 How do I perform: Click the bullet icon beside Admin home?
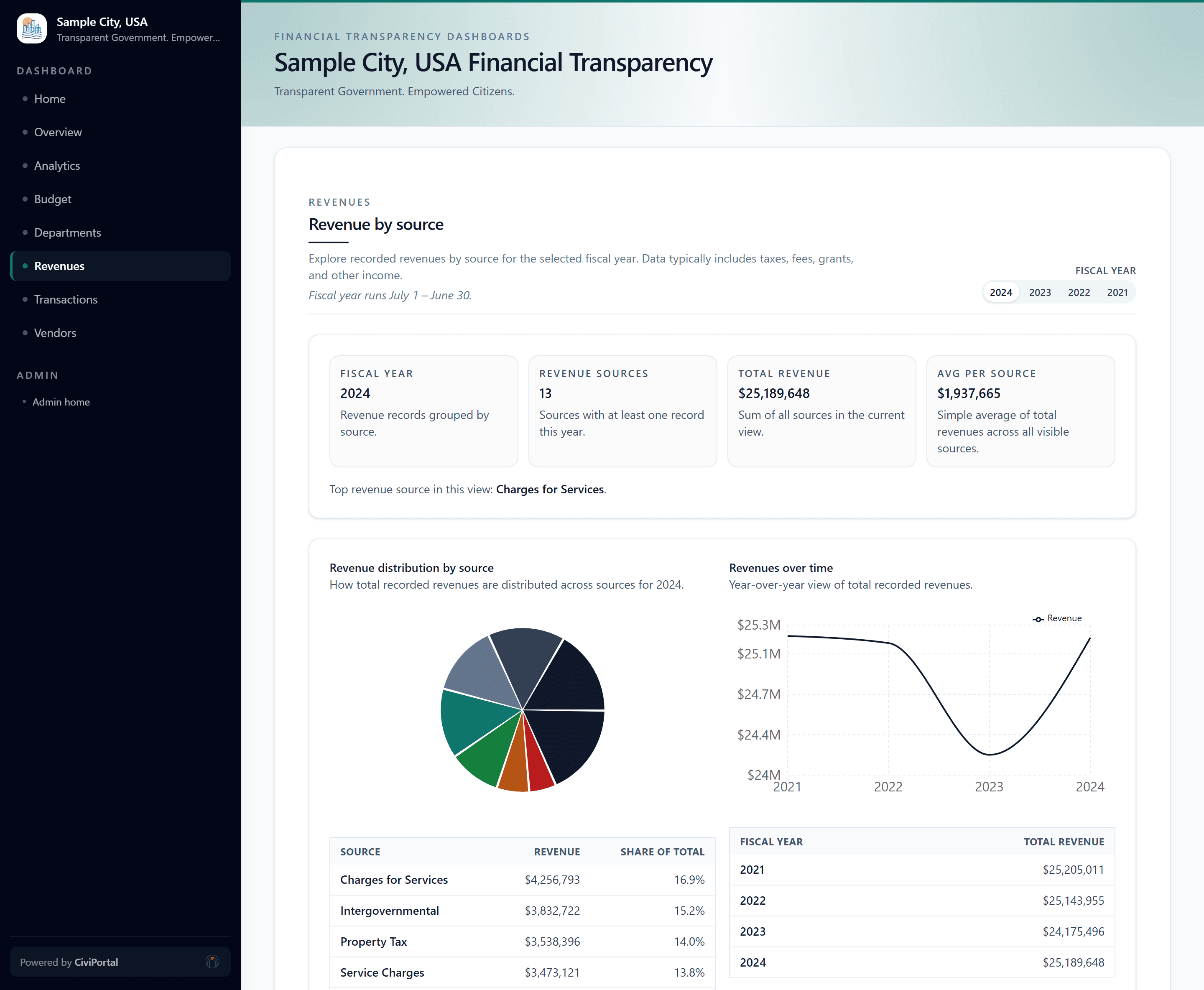(25, 402)
